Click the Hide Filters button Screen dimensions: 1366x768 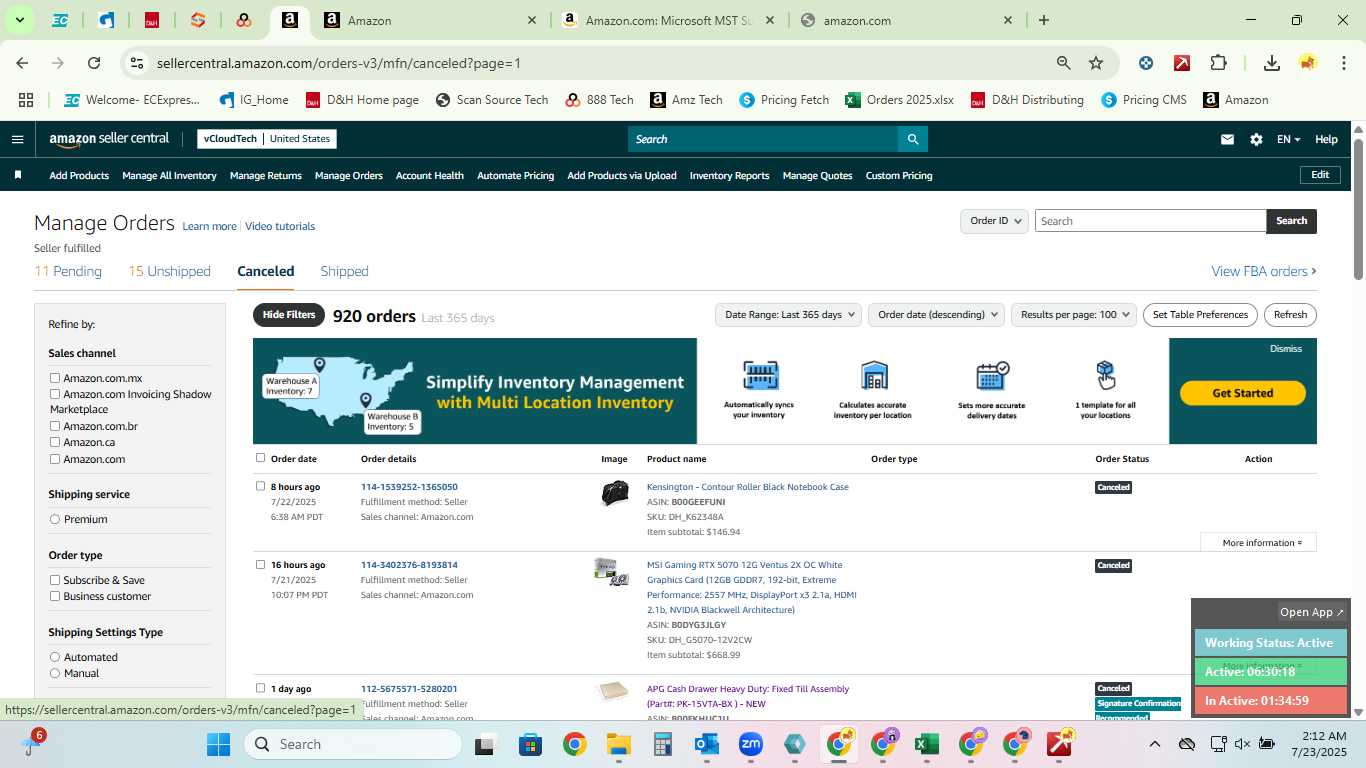[x=289, y=315]
